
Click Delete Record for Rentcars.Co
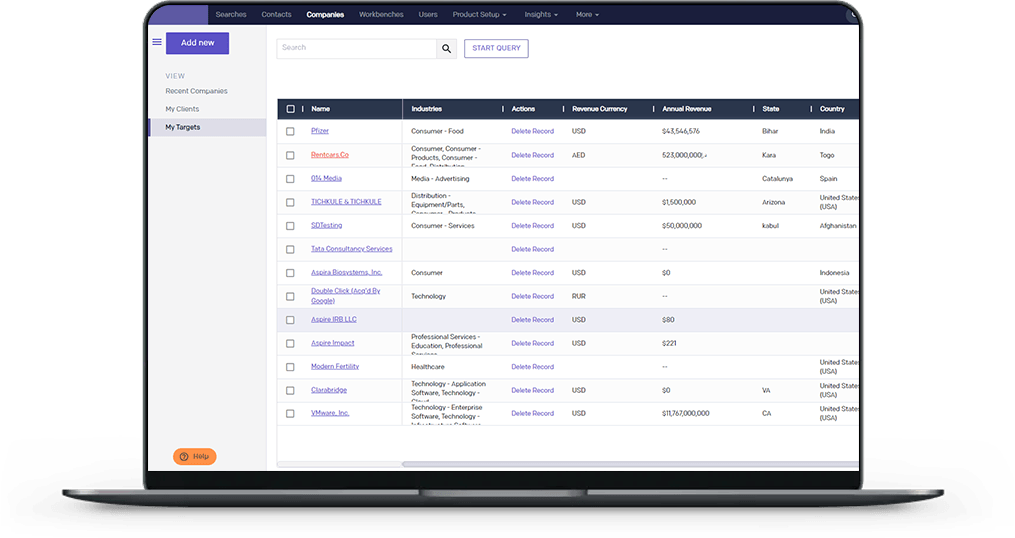coord(532,155)
